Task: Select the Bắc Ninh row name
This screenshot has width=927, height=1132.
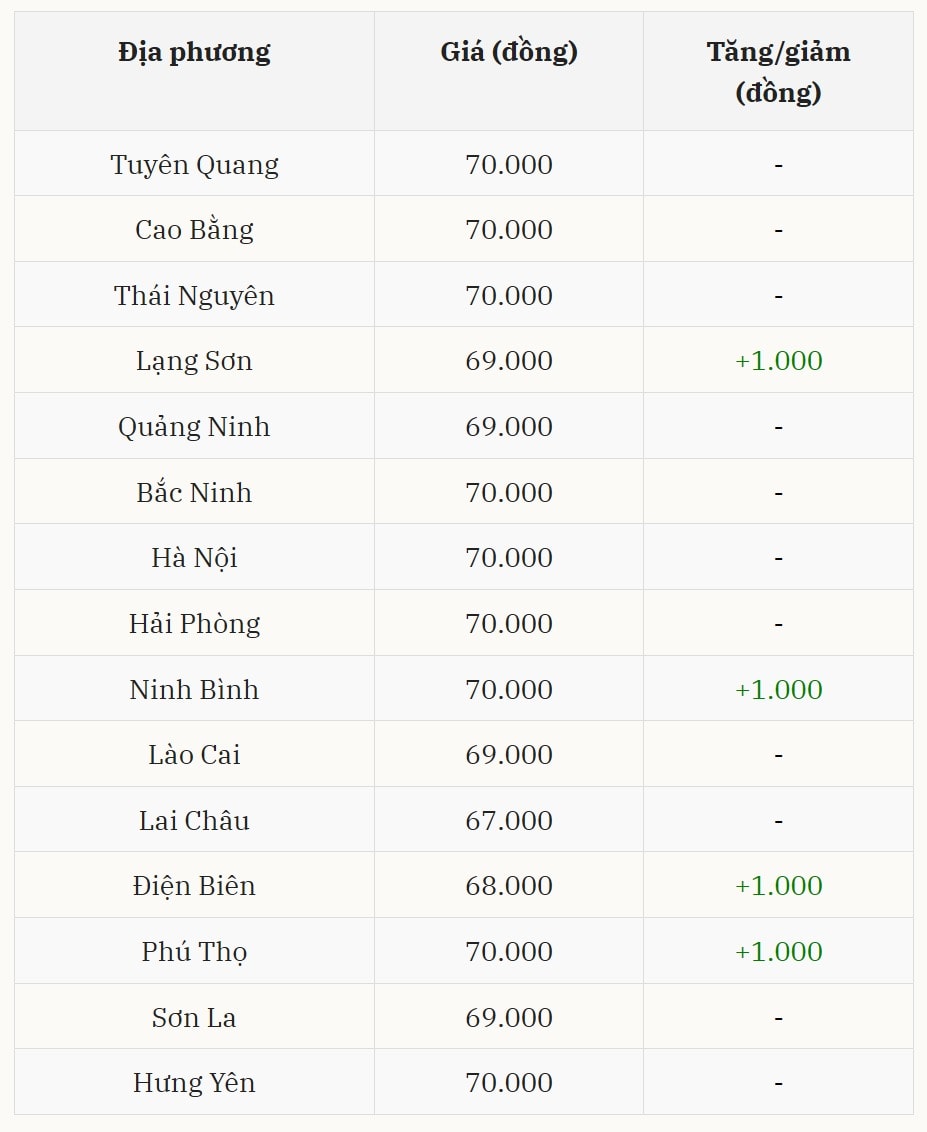Action: point(194,493)
